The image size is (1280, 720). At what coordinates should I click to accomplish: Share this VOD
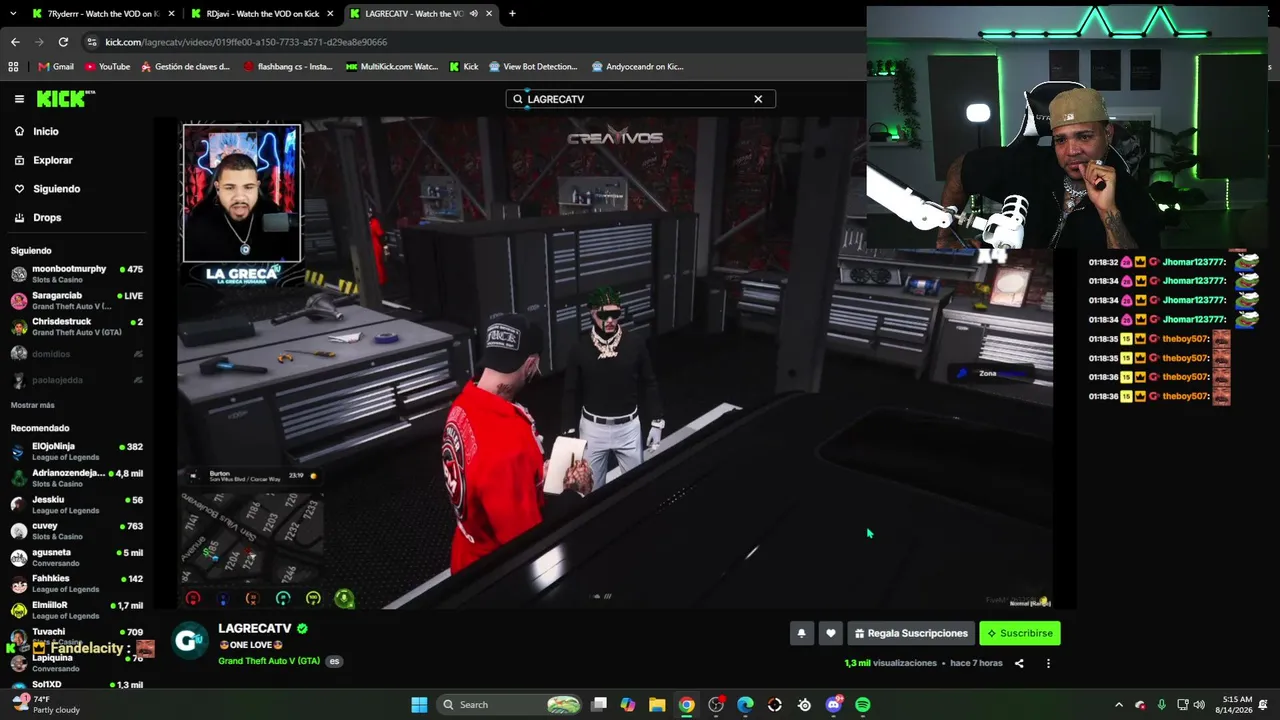1019,663
